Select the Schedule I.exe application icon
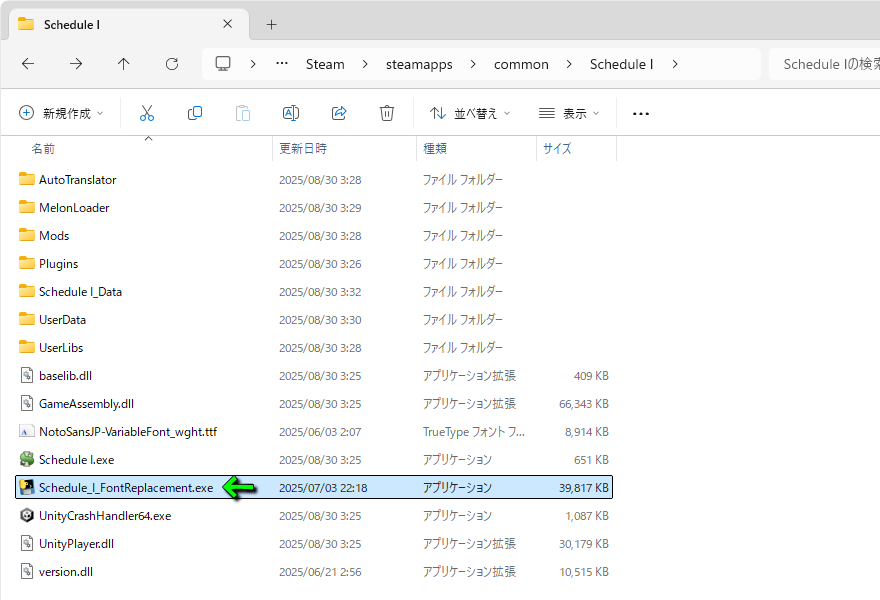 click(x=26, y=459)
